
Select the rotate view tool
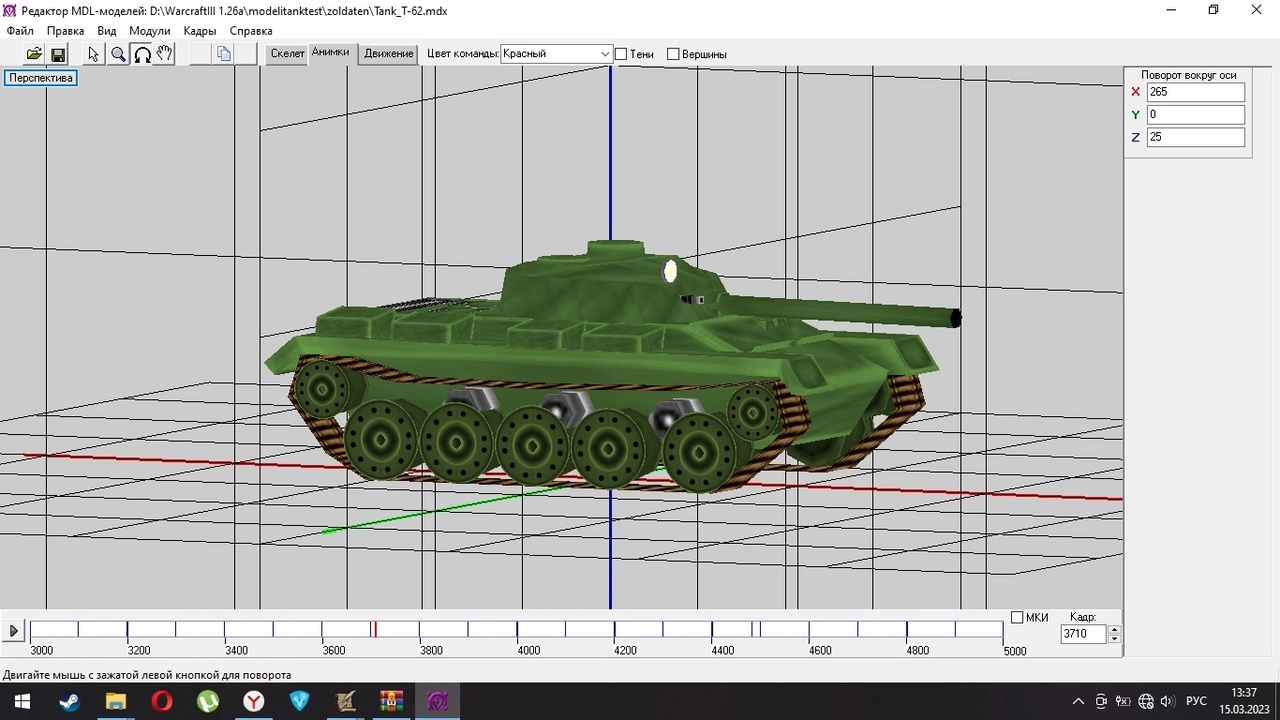coord(142,54)
